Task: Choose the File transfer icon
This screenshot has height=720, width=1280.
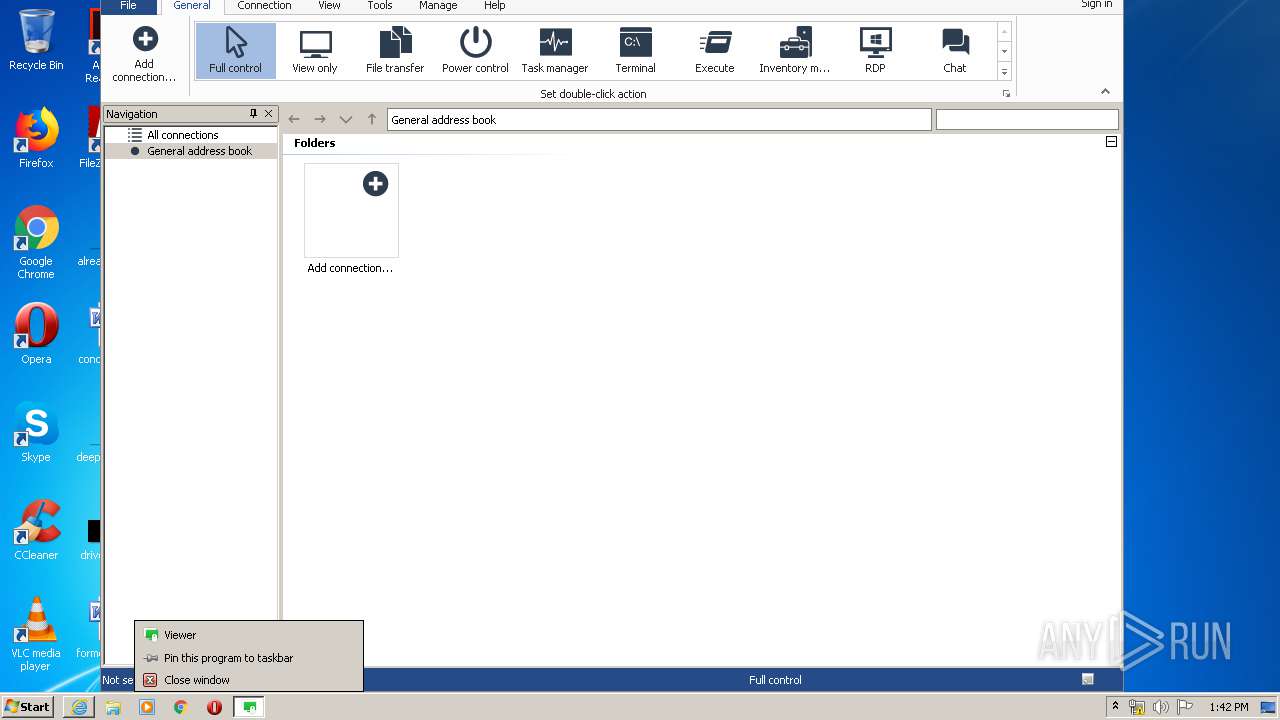Action: tap(395, 51)
